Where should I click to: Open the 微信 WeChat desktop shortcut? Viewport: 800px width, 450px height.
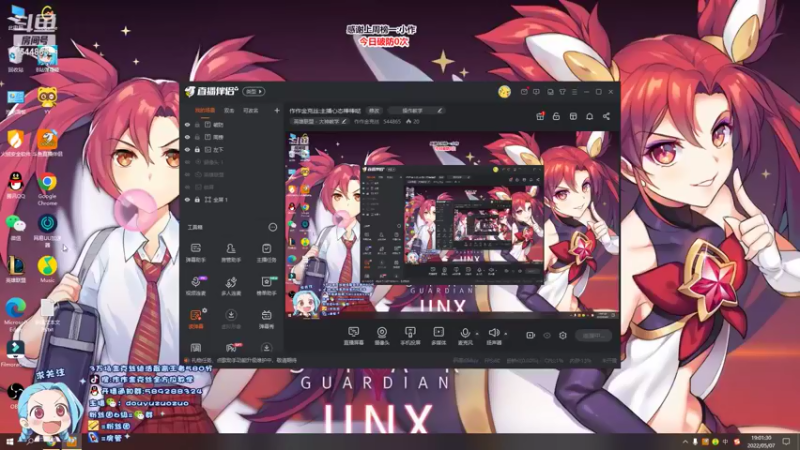point(16,228)
